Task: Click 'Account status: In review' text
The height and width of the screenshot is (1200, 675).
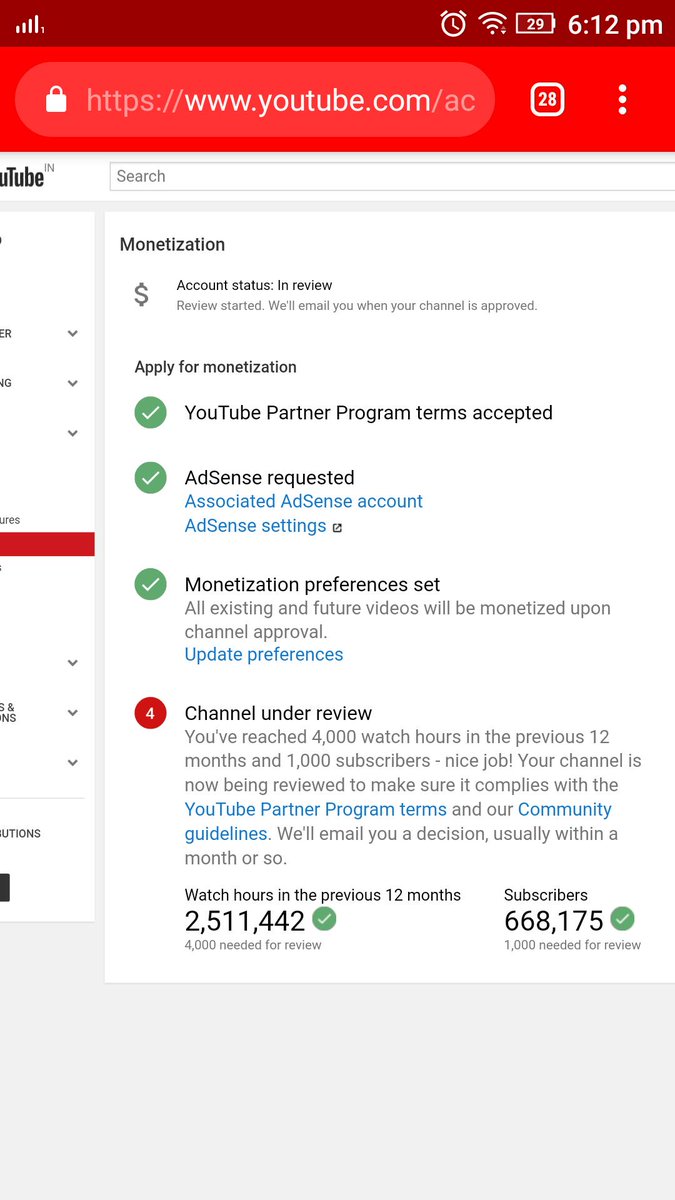Action: (254, 285)
